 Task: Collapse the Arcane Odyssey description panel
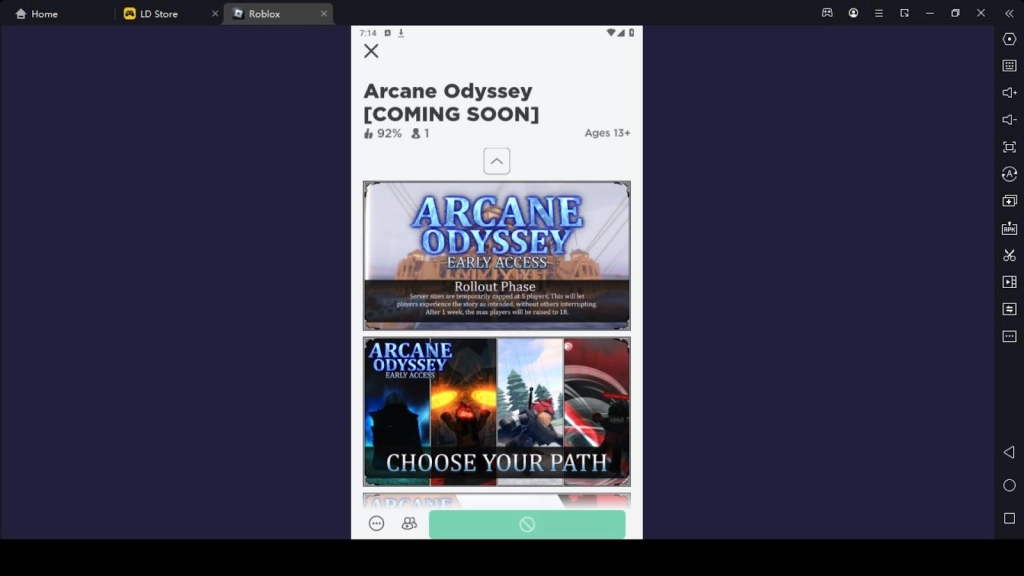click(x=497, y=160)
